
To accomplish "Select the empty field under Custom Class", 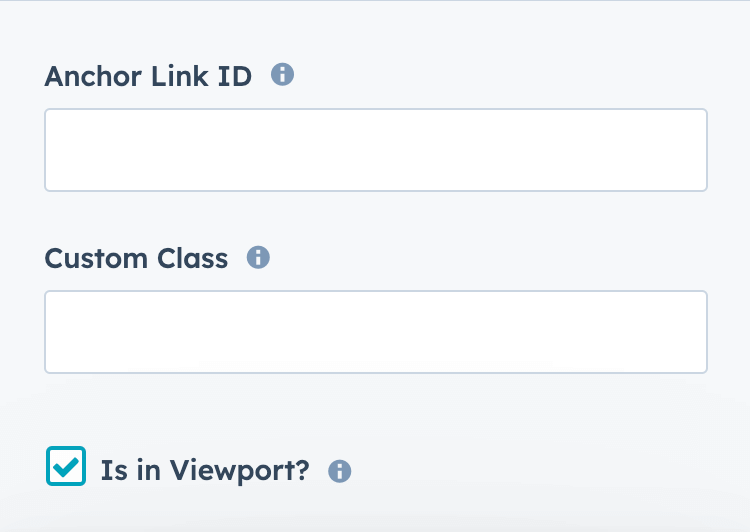I will tap(376, 332).
